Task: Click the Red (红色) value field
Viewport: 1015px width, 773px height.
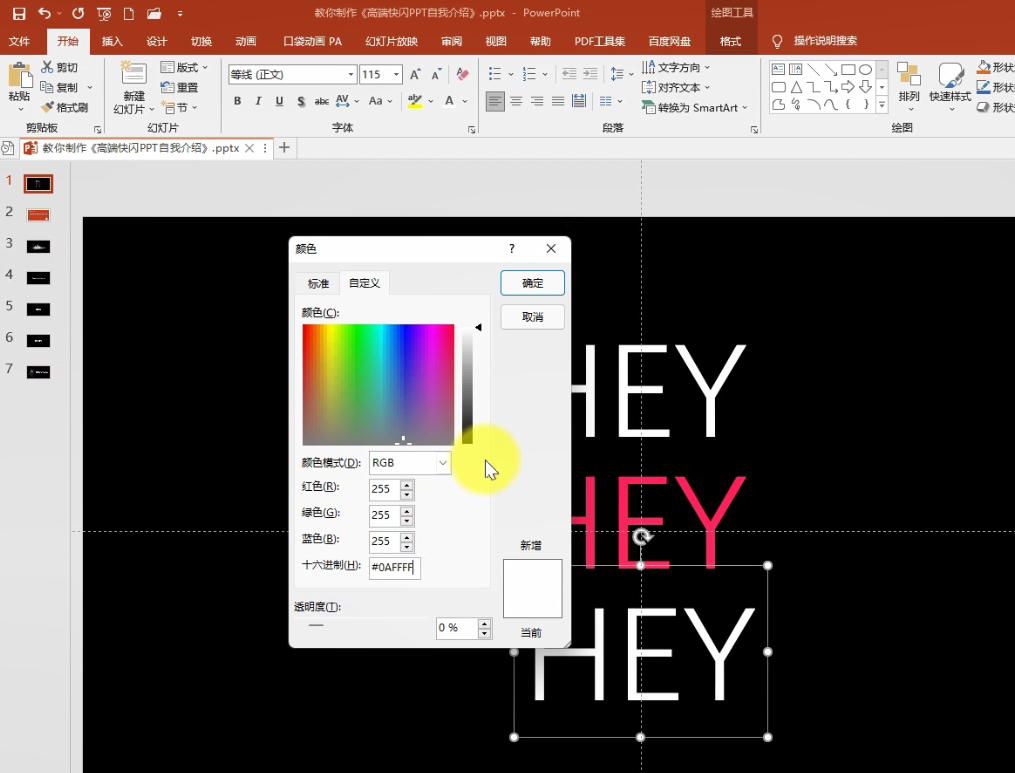Action: click(x=385, y=489)
